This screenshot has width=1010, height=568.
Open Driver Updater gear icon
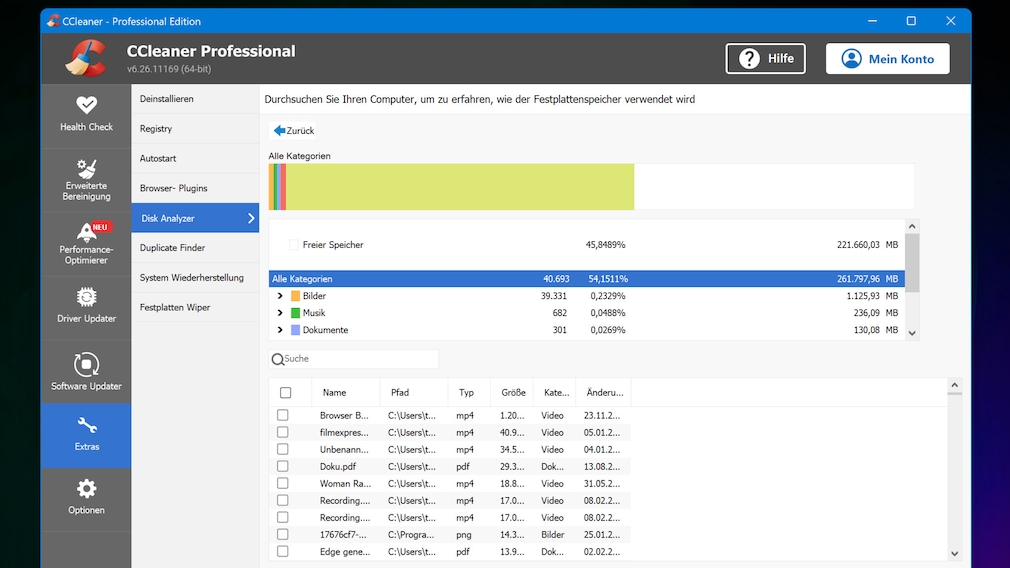point(86,297)
